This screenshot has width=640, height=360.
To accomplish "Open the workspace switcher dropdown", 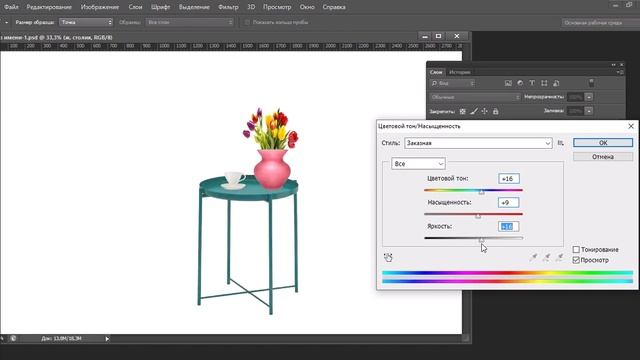I will click(600, 22).
